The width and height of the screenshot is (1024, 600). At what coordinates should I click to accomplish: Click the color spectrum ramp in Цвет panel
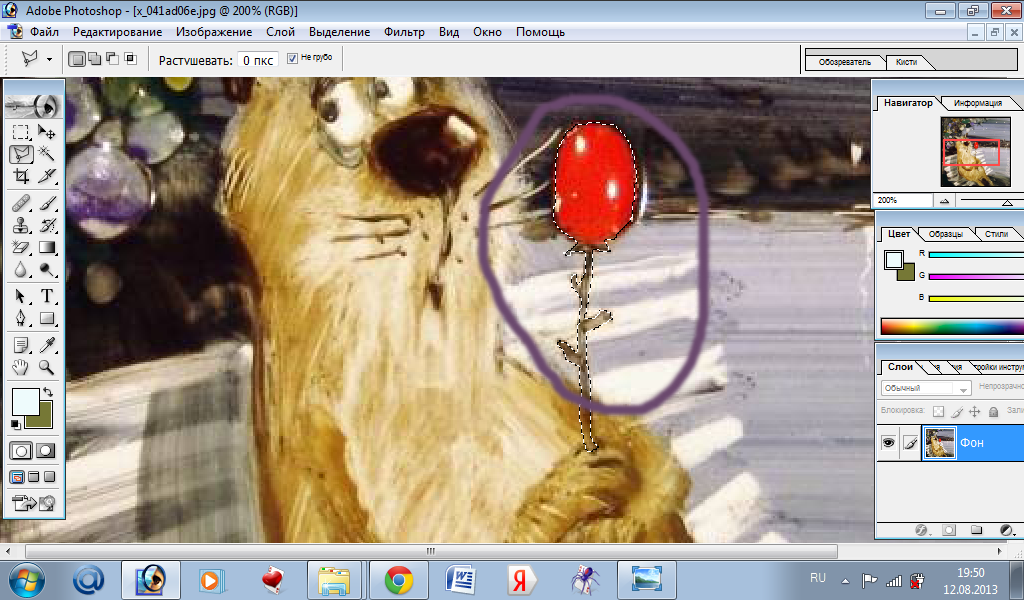(x=952, y=326)
